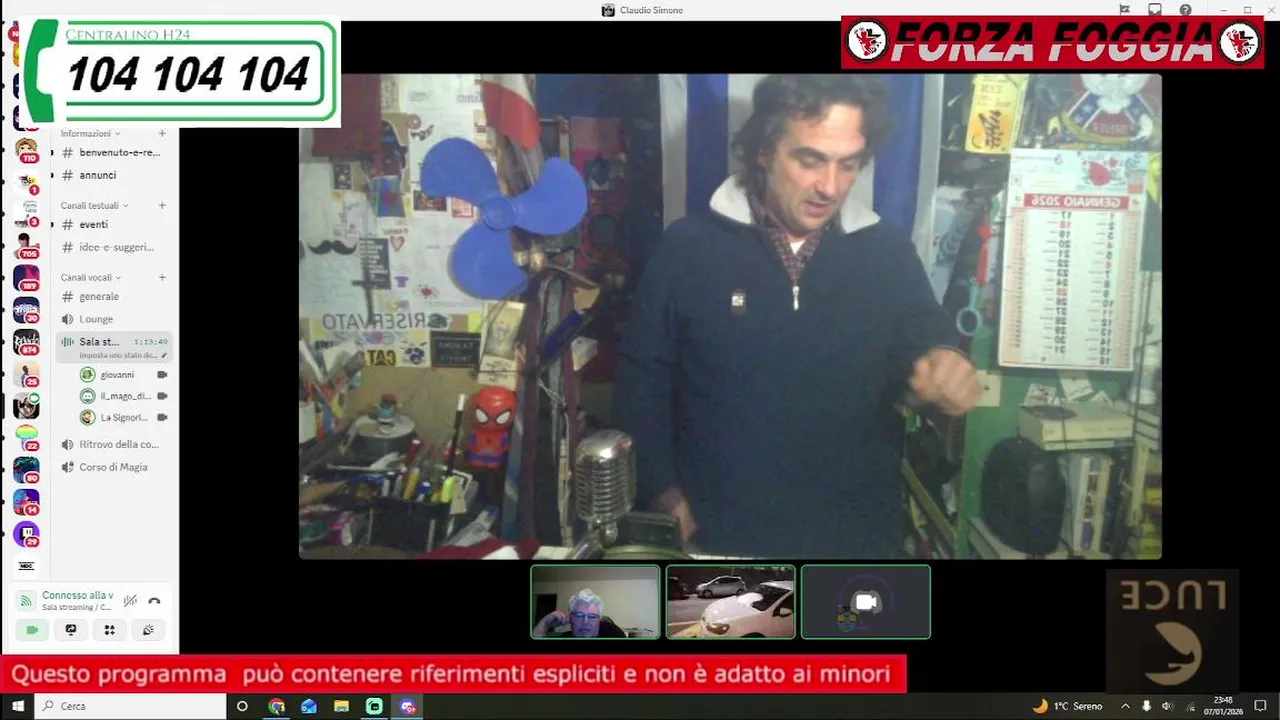This screenshot has height=720, width=1280.
Task: Open the server with the 189 badge
Action: (x=26, y=278)
